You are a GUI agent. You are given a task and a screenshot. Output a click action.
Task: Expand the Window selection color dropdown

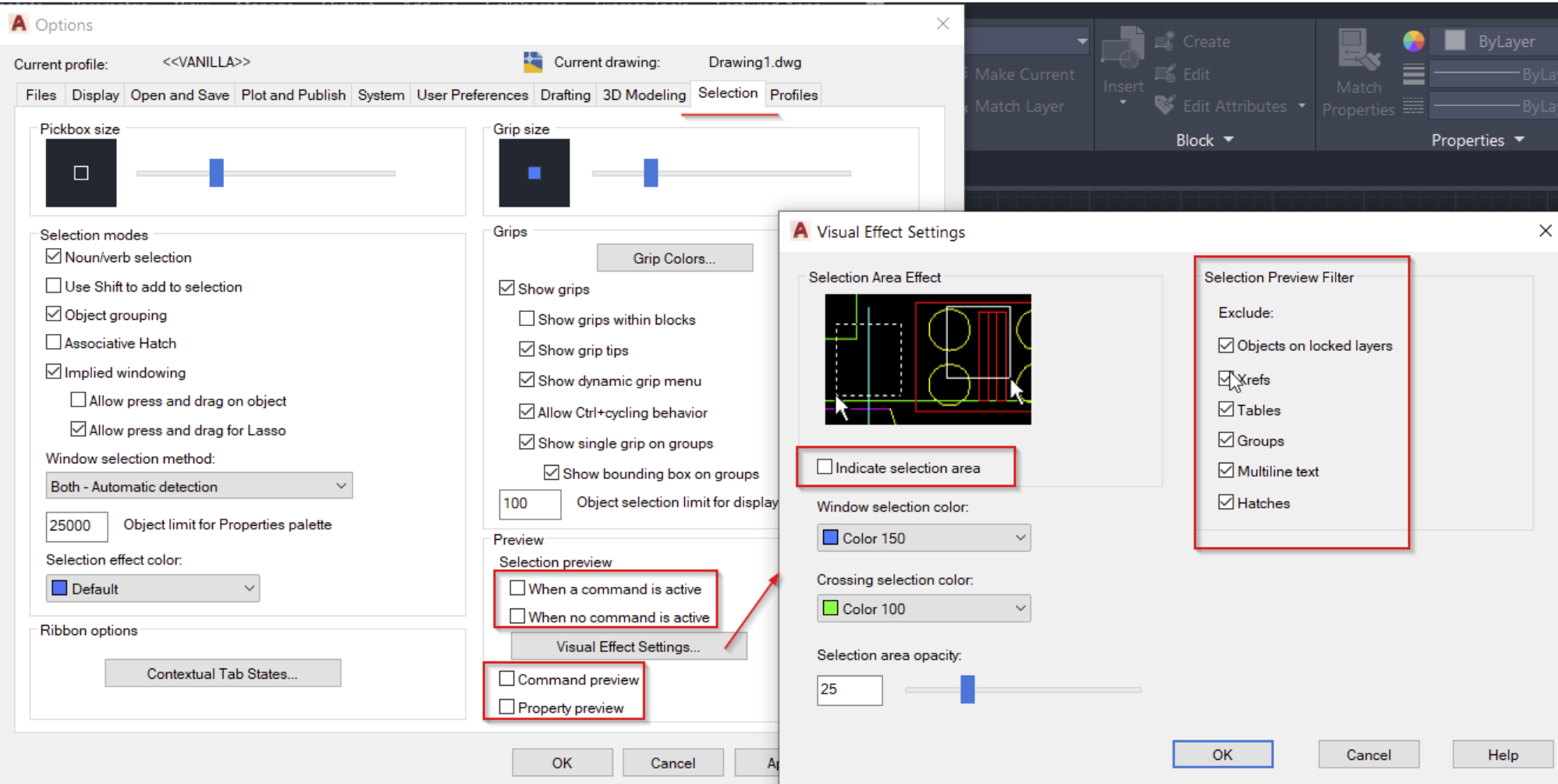[x=1019, y=537]
